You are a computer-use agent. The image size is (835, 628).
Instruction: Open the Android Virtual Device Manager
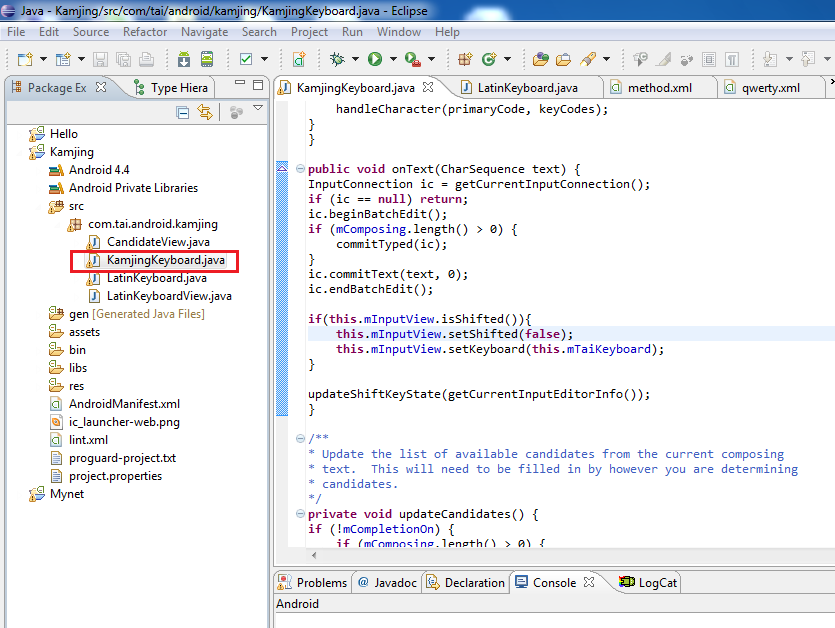[x=207, y=59]
